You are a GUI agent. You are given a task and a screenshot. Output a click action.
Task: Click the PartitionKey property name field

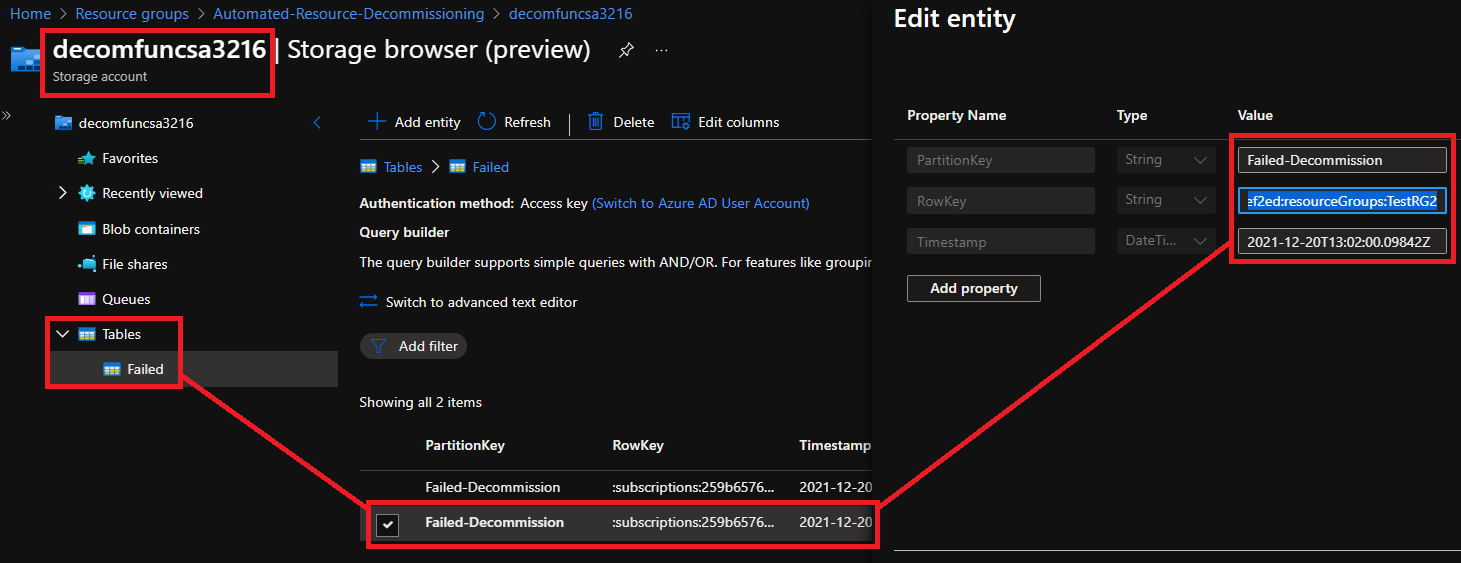pyautogui.click(x=1002, y=160)
